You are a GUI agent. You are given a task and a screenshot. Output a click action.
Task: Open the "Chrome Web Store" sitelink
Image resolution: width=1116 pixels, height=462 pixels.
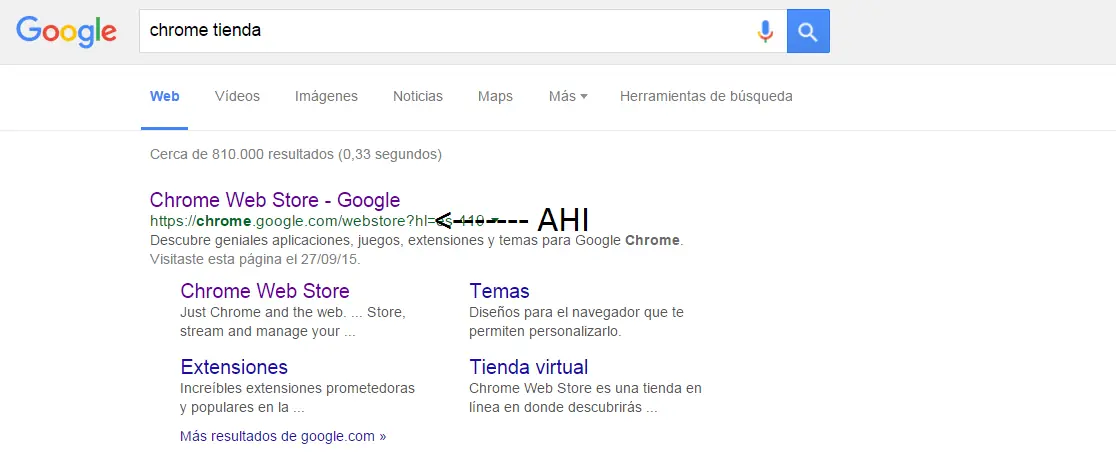[265, 290]
